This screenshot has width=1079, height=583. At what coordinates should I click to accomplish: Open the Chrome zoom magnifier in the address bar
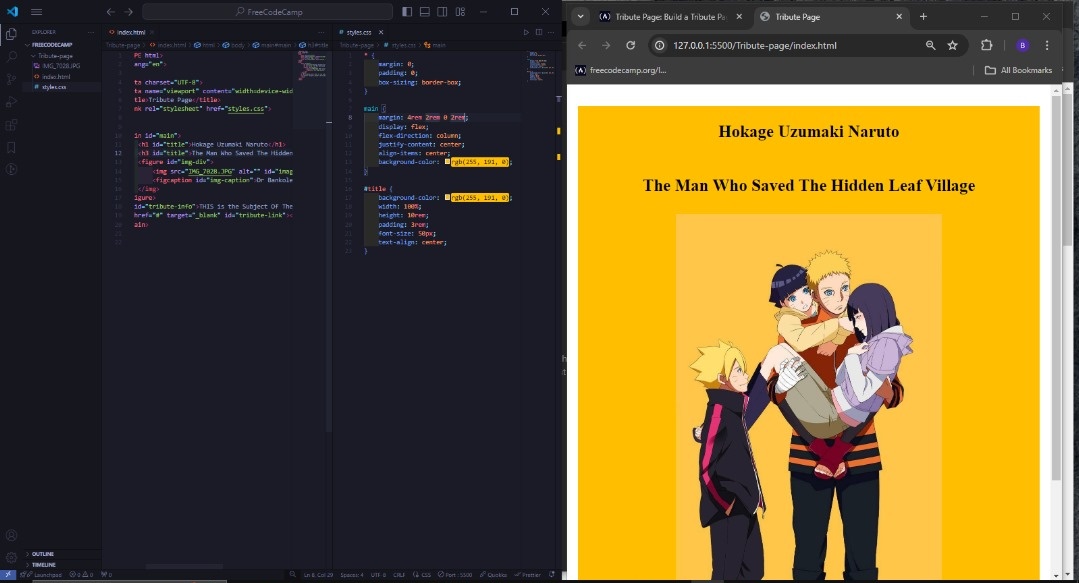(x=930, y=45)
